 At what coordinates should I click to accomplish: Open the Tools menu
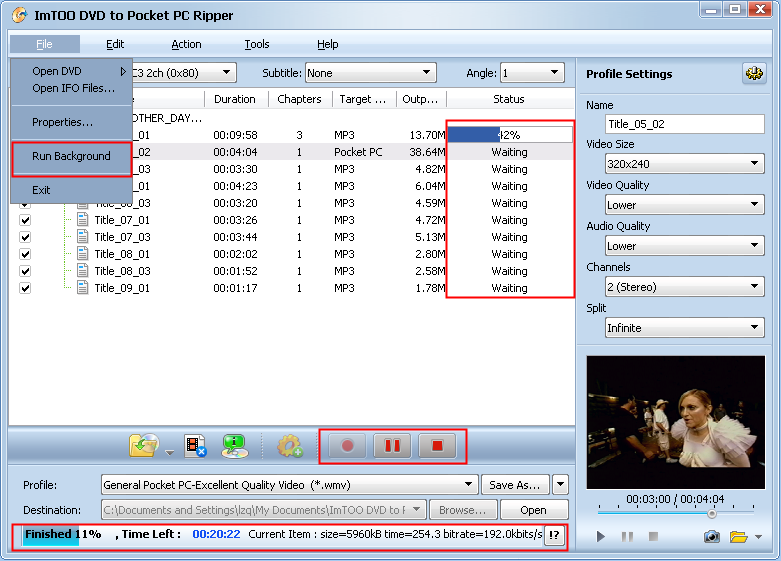point(257,44)
